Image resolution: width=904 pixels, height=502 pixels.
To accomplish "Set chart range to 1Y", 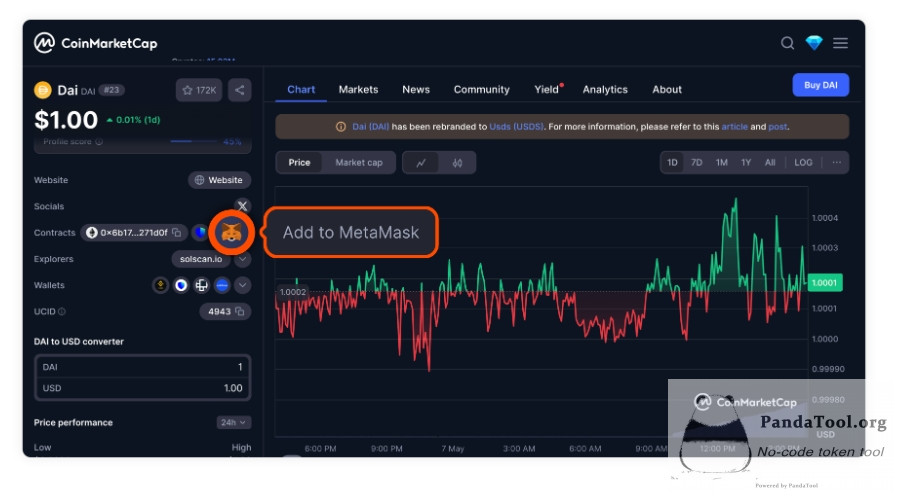I will coord(746,163).
